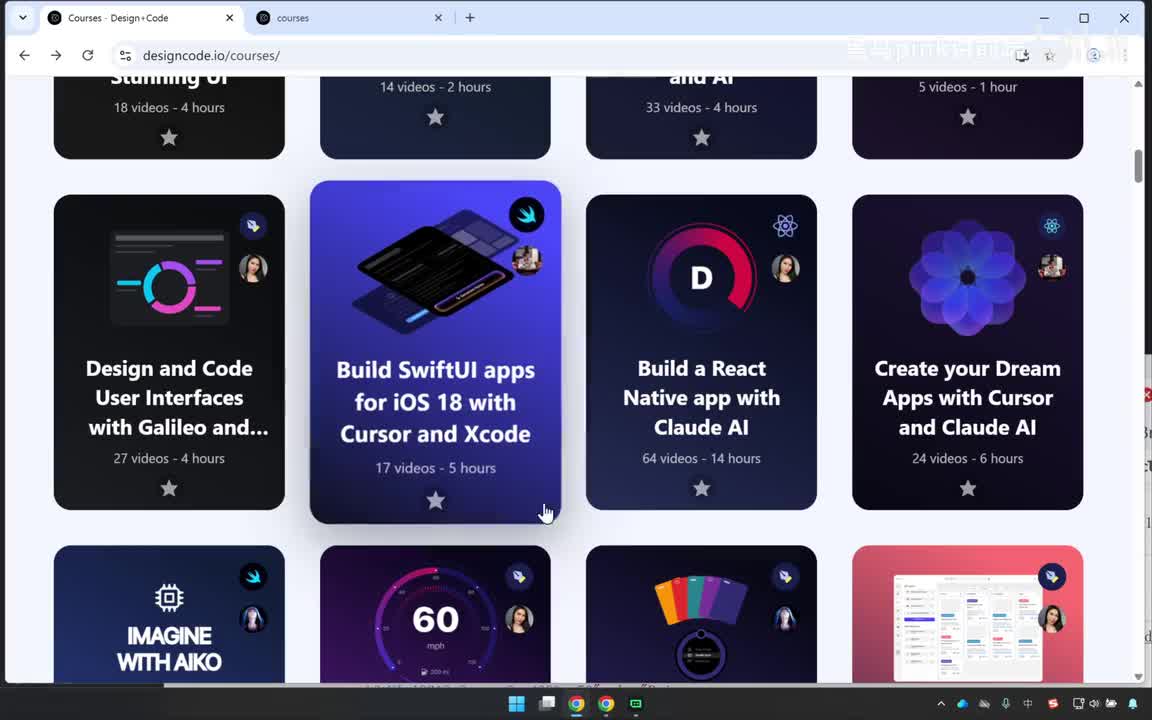Click the 24 videos - 6 hours text

pos(968,458)
